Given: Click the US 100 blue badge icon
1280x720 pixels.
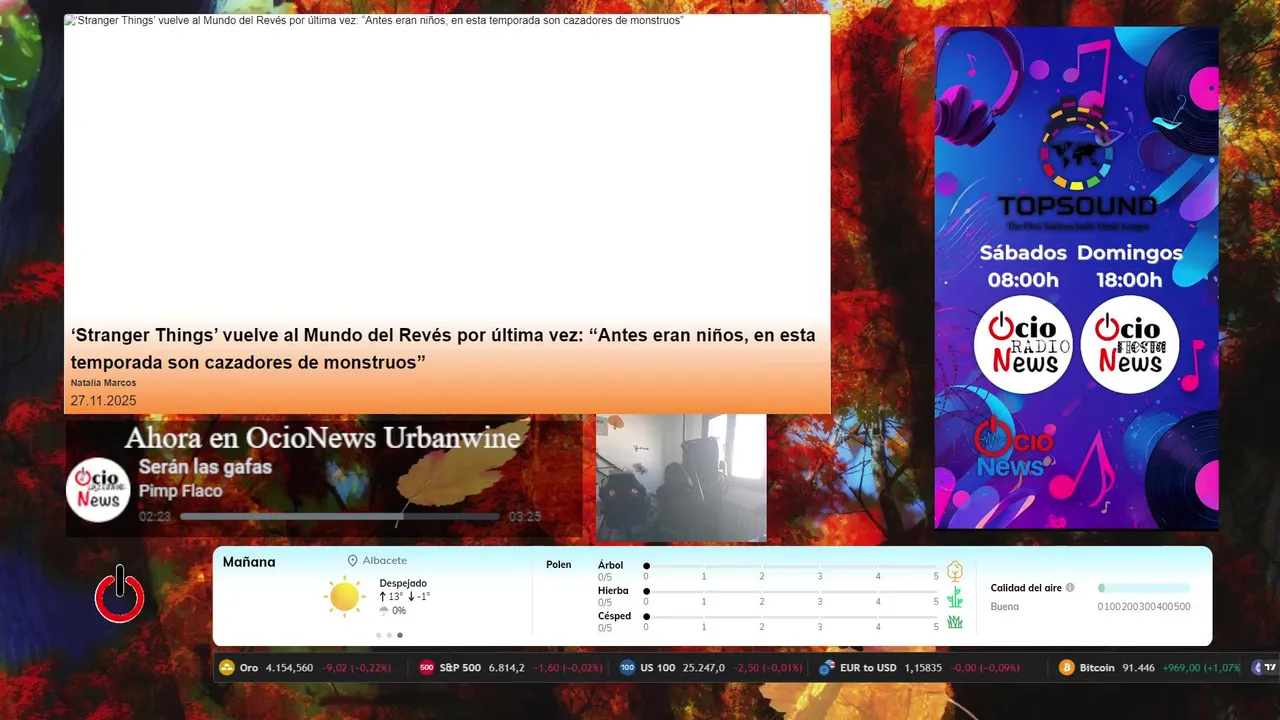Looking at the screenshot, I should click(627, 667).
